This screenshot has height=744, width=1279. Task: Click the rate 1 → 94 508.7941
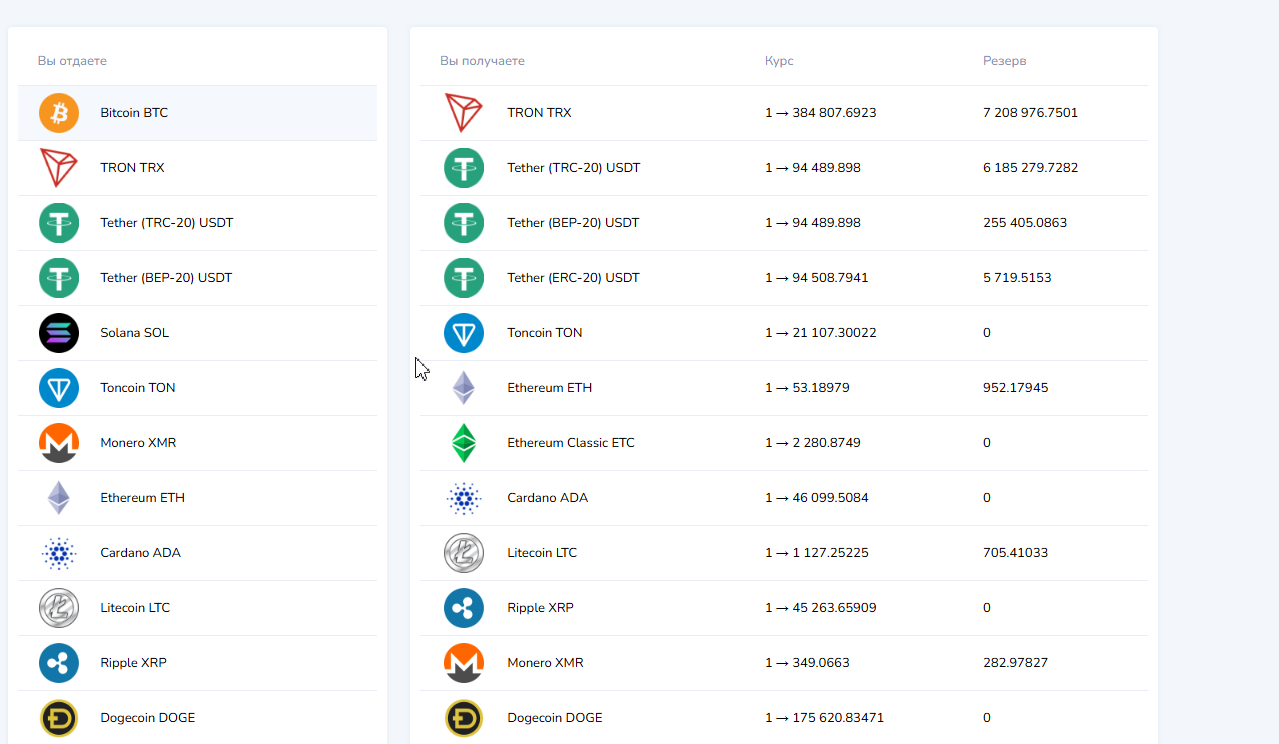(x=817, y=278)
